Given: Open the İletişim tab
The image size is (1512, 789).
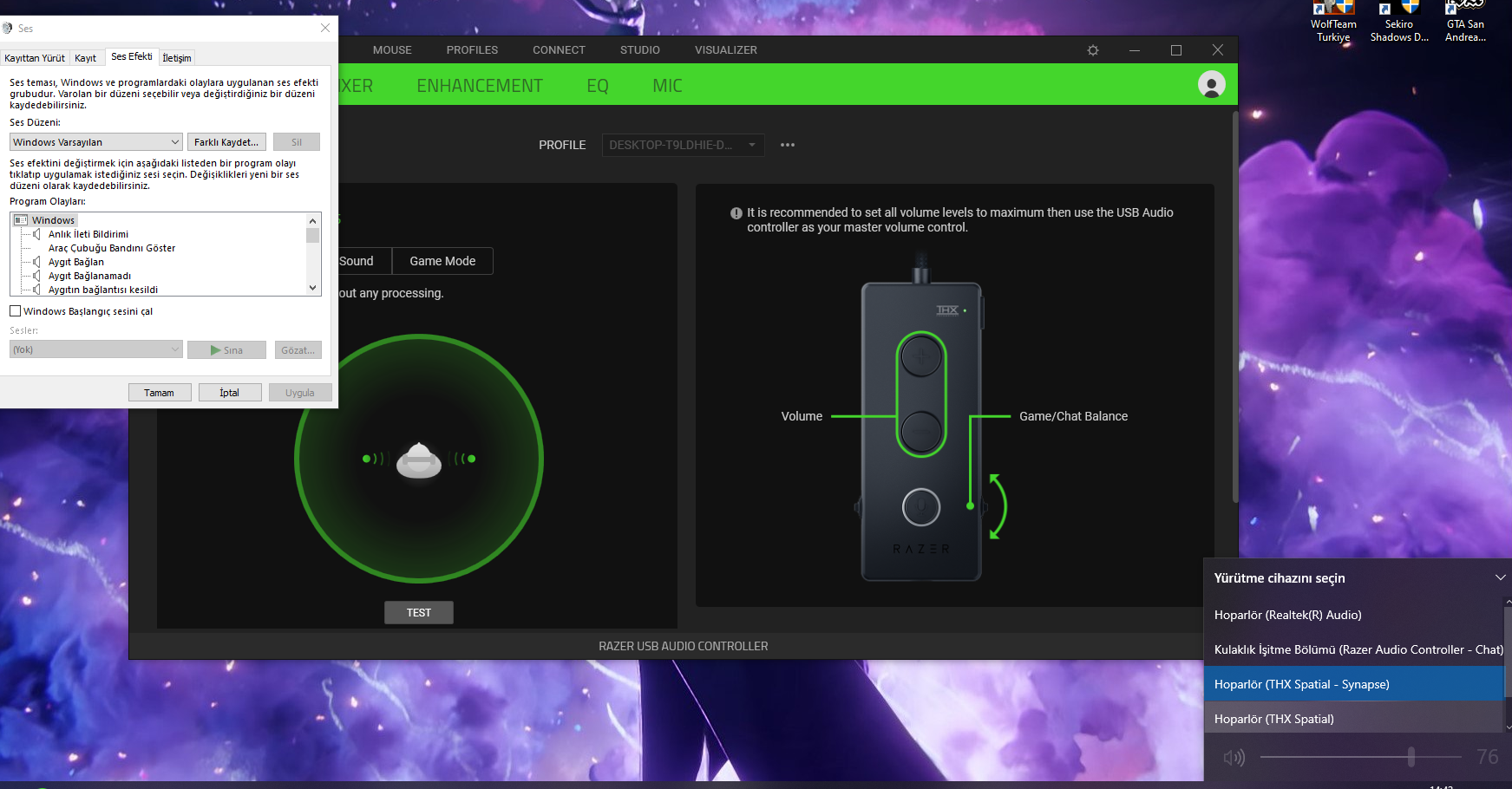Looking at the screenshot, I should [x=177, y=58].
